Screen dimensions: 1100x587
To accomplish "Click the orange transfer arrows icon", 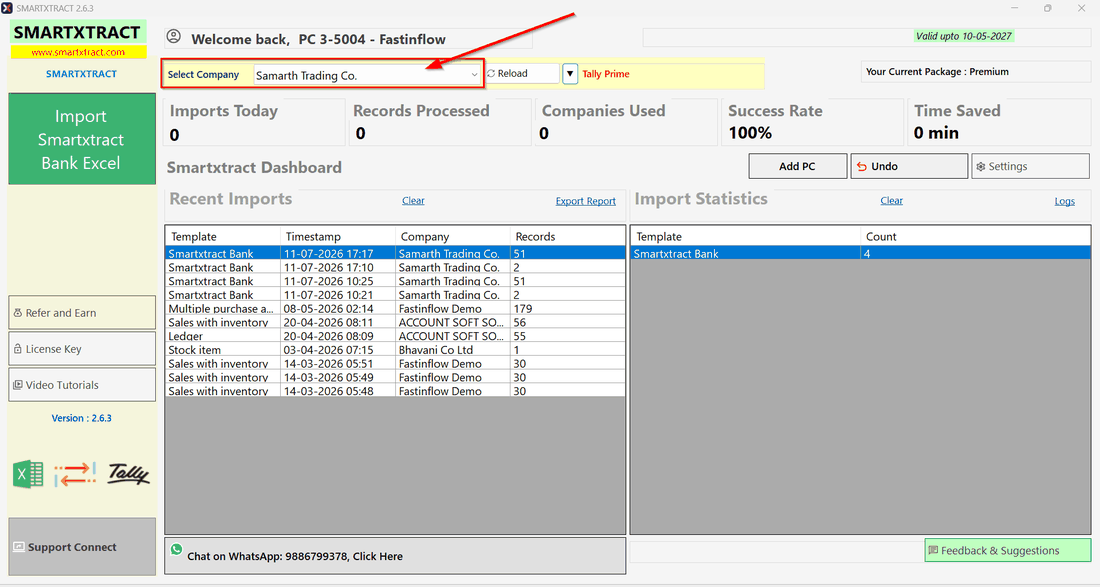I will [75, 475].
